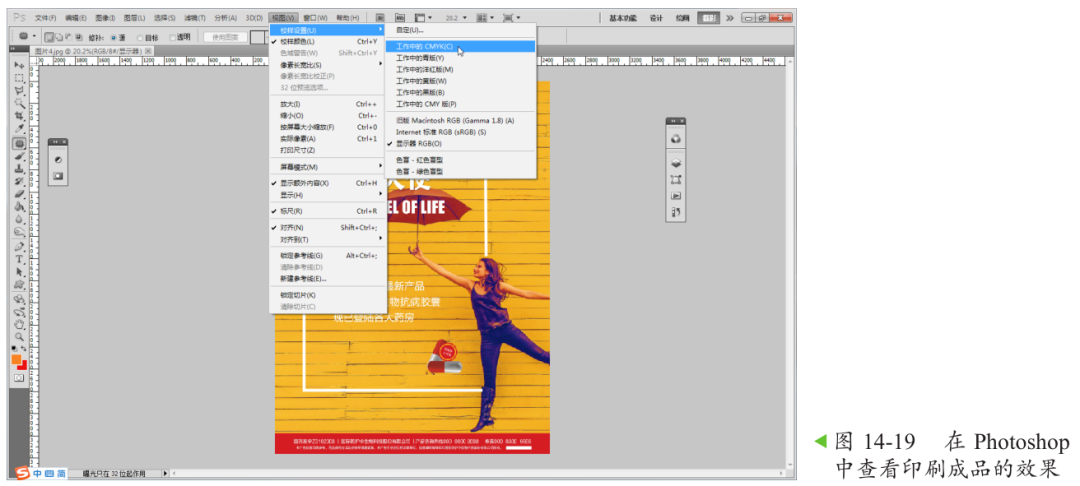Open the Layers panel icon on right dock
Image resolution: width=1080 pixels, height=486 pixels.
click(x=676, y=163)
